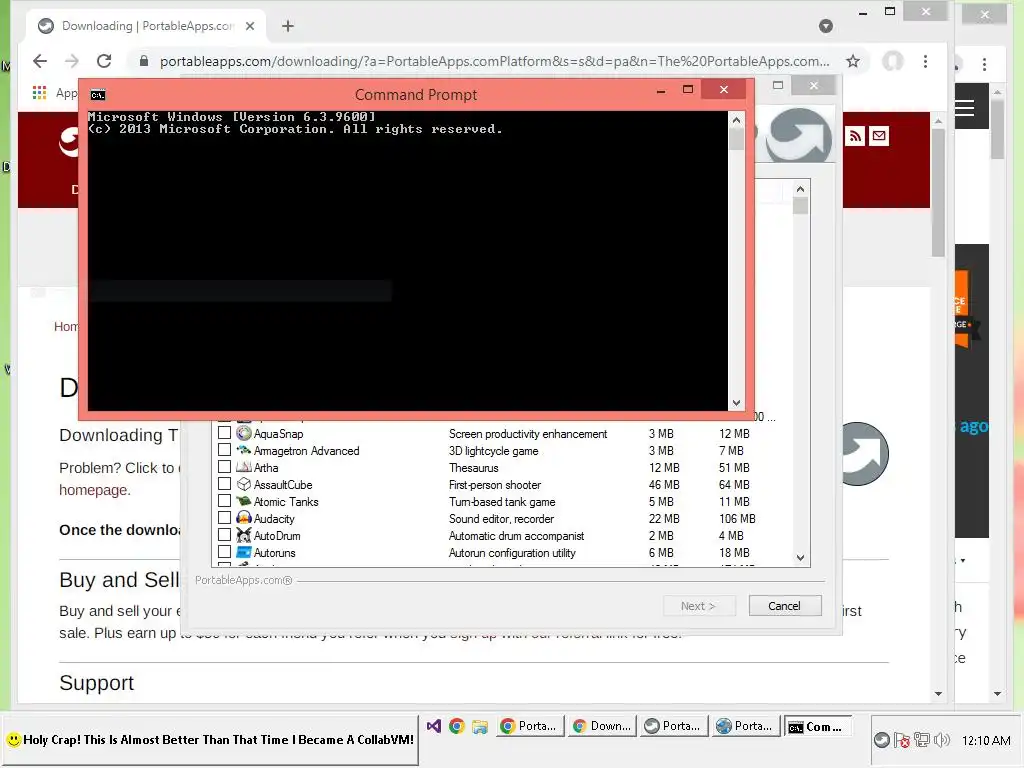
Task: Click the forward navigation arrow
Action: [x=72, y=61]
